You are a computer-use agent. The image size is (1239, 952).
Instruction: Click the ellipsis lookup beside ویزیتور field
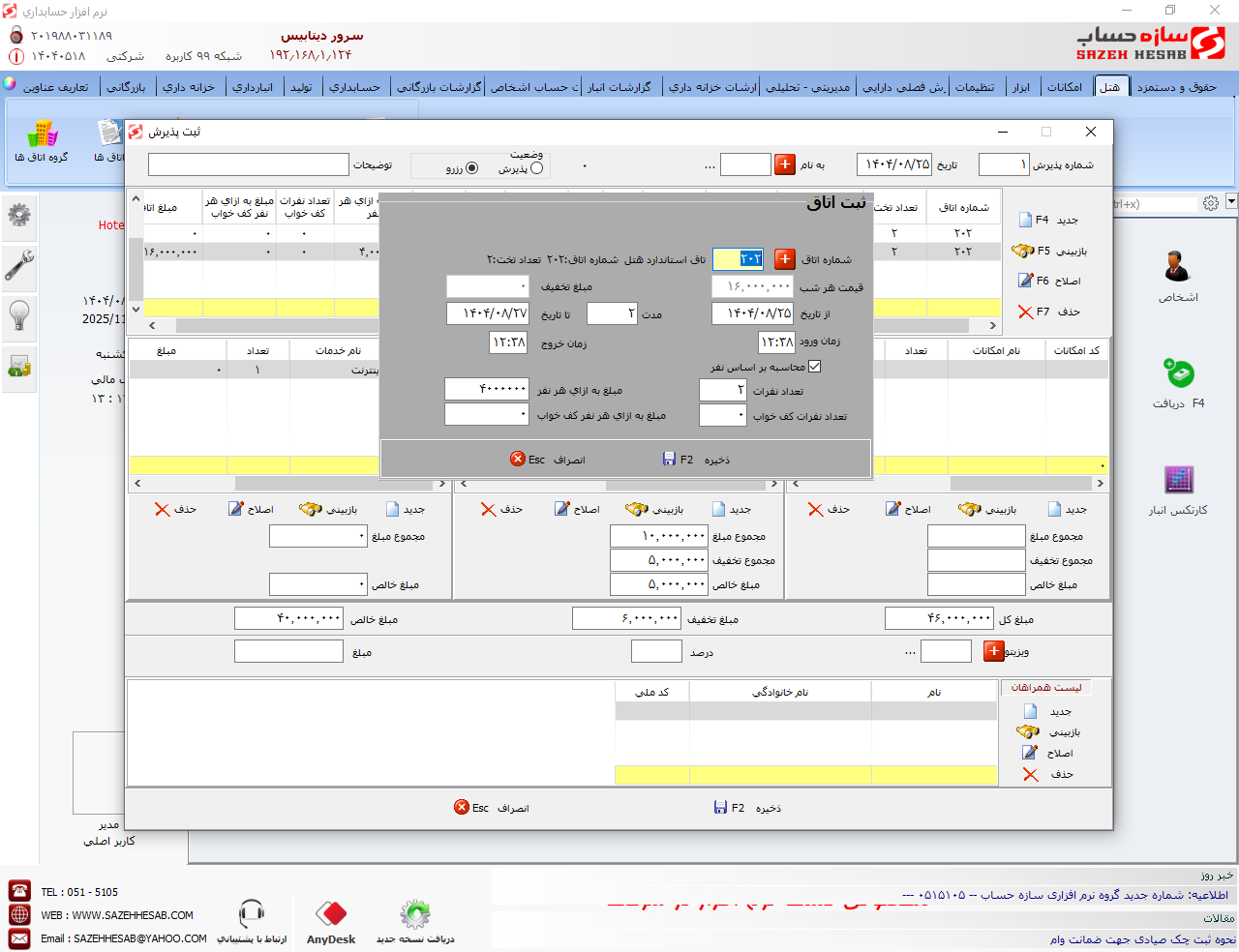click(910, 652)
